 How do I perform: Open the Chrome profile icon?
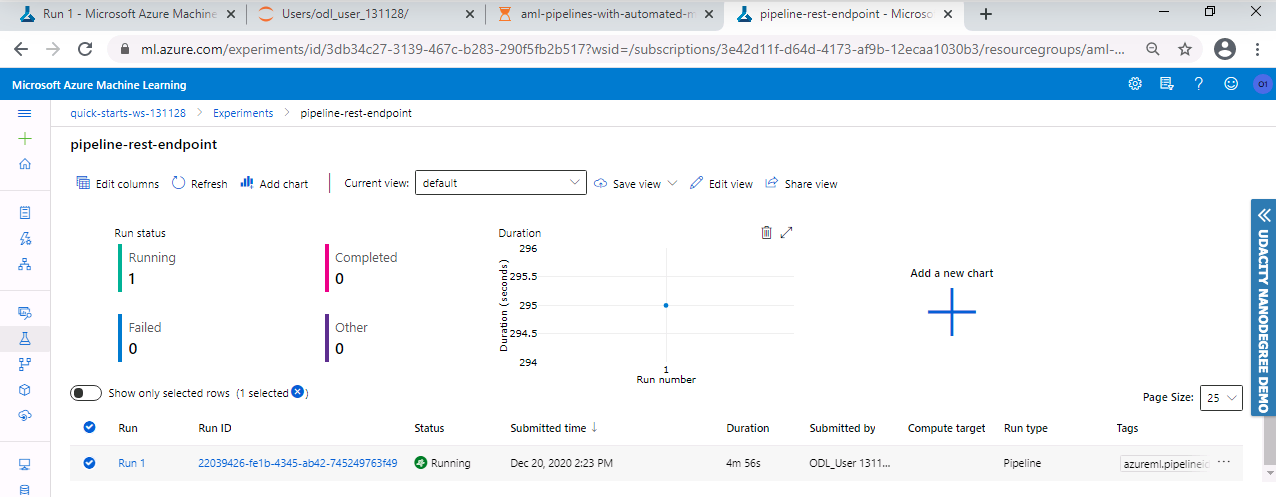(1224, 48)
